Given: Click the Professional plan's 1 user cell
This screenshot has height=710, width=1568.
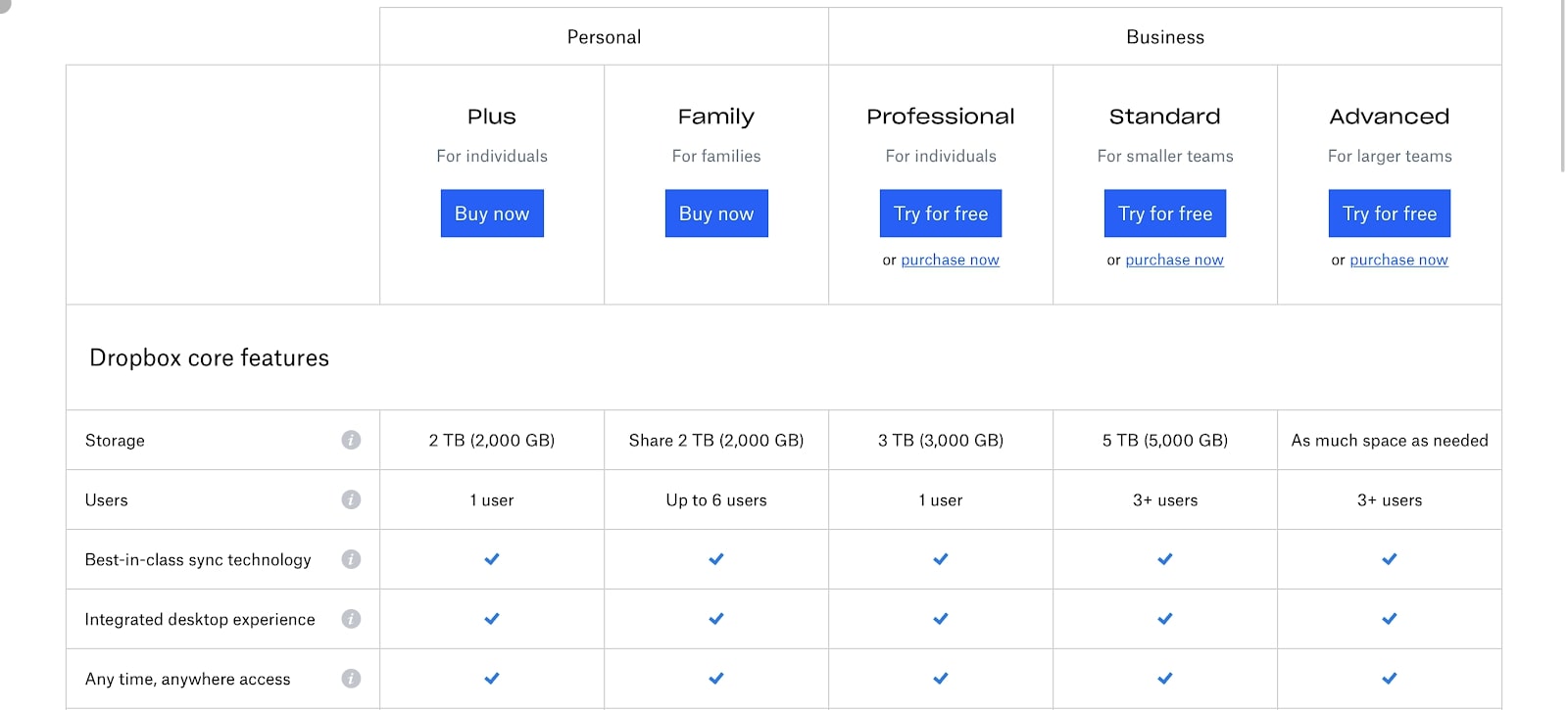Looking at the screenshot, I should coord(941,500).
